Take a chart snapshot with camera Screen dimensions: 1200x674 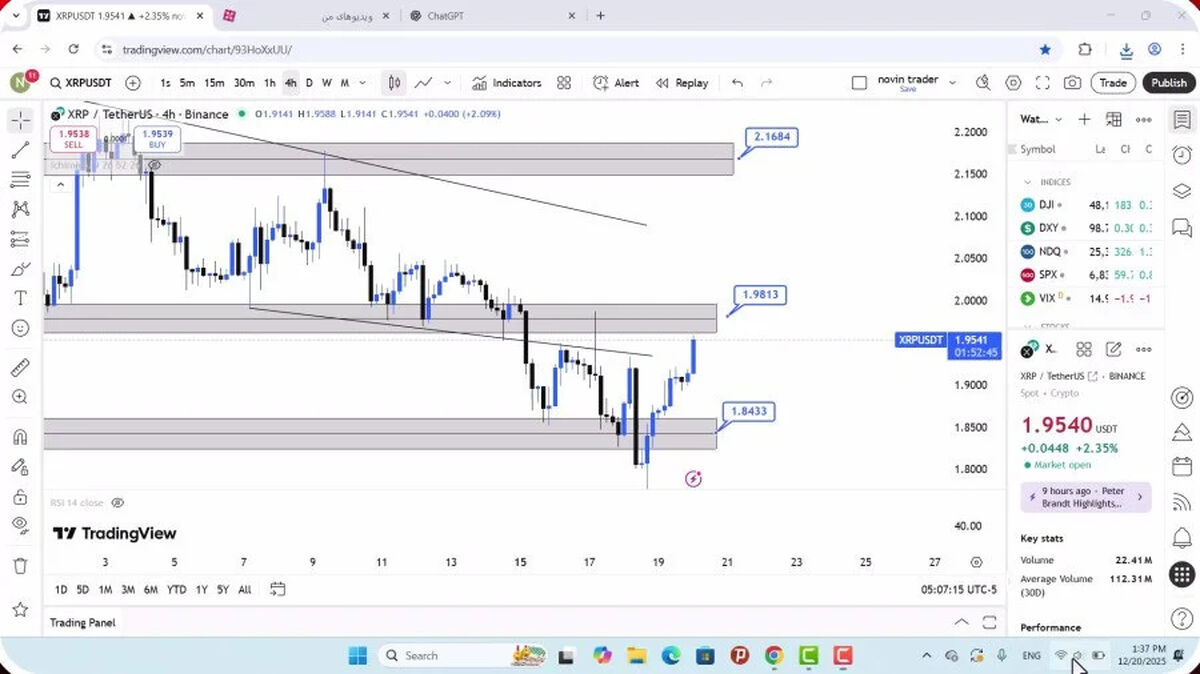pos(1072,83)
